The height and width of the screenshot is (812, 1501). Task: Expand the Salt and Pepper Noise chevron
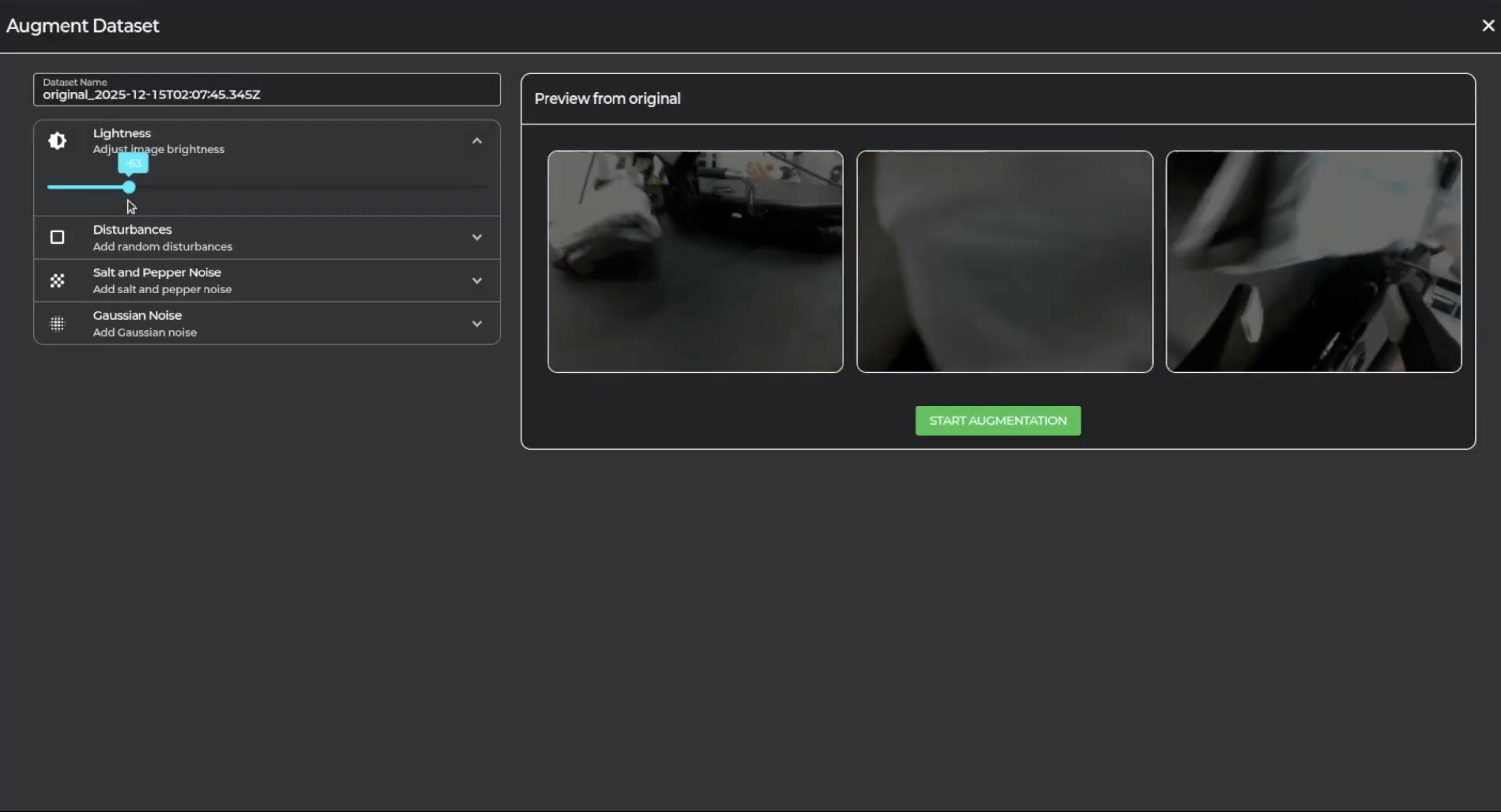tap(477, 281)
